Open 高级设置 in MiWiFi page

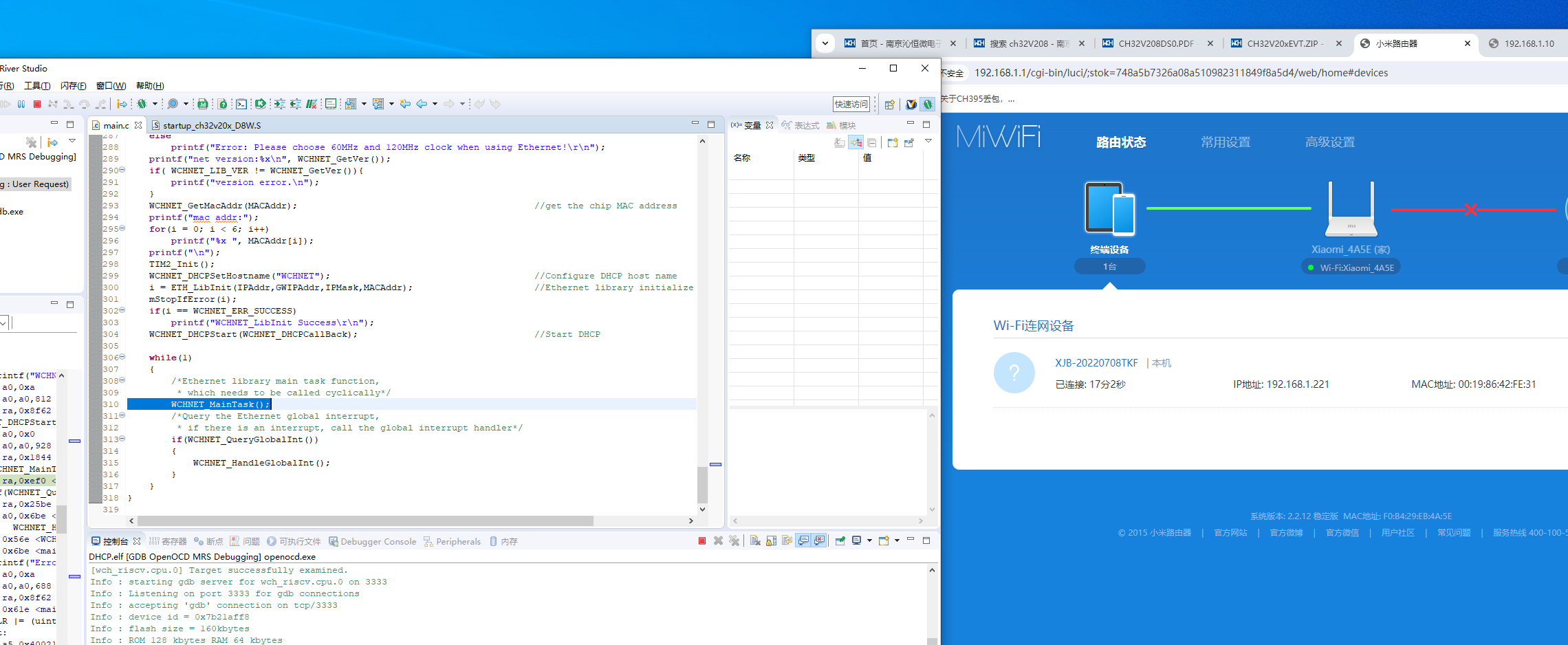[1330, 142]
